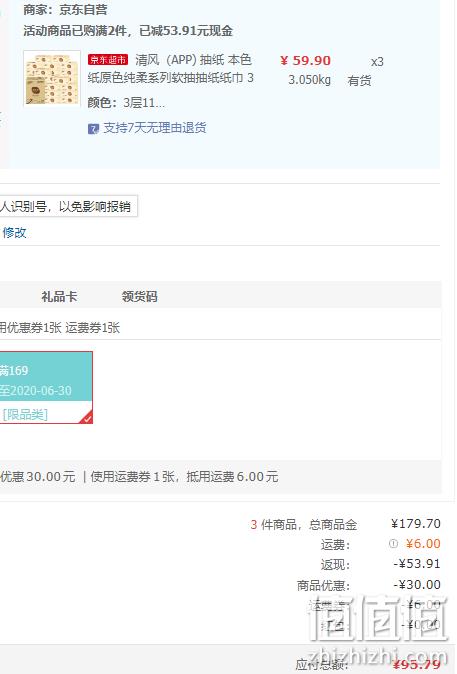
Task: Click the invoice taxpayer ID reminder tooltip
Action: click(68, 206)
